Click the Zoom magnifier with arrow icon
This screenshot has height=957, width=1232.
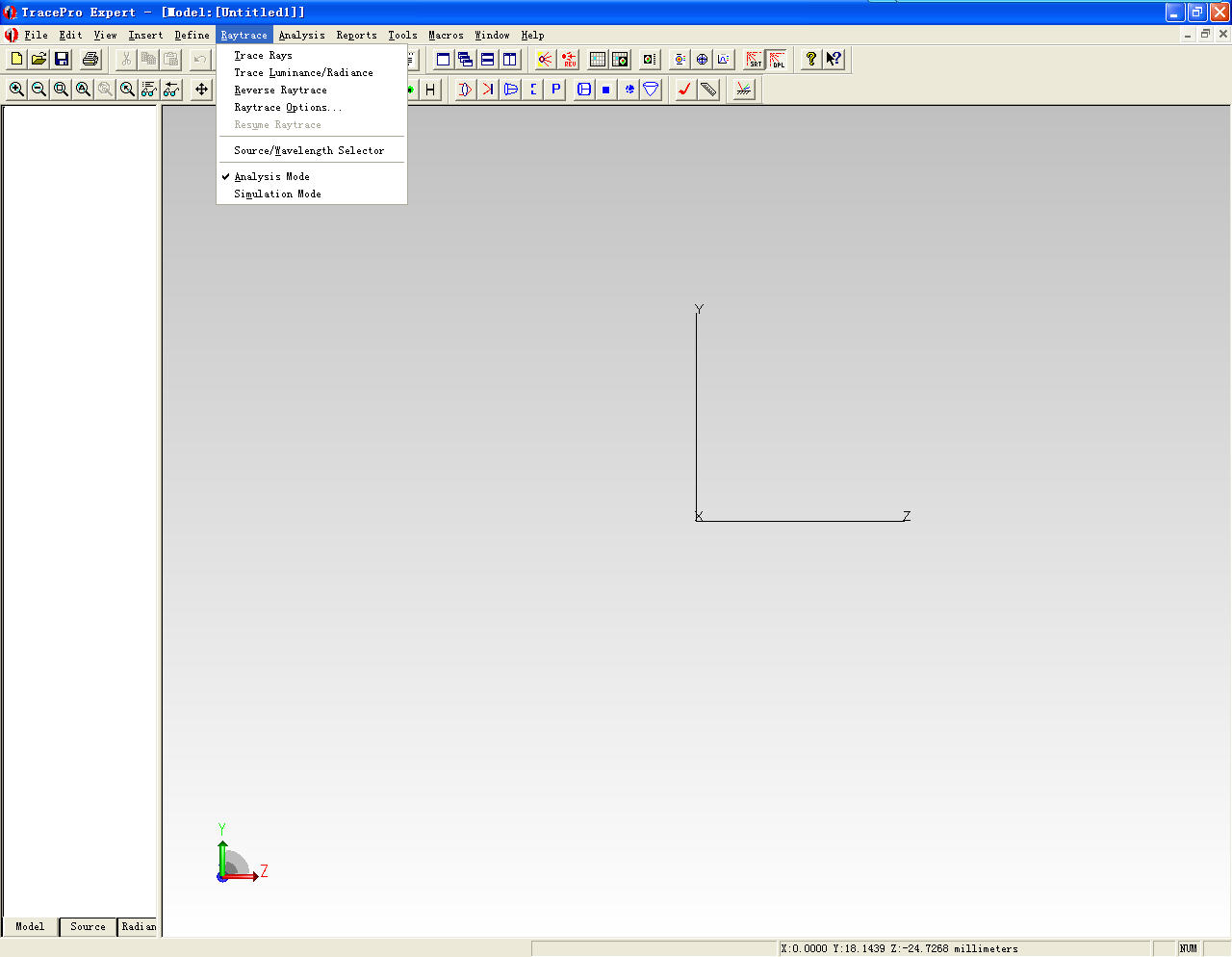tap(127, 90)
